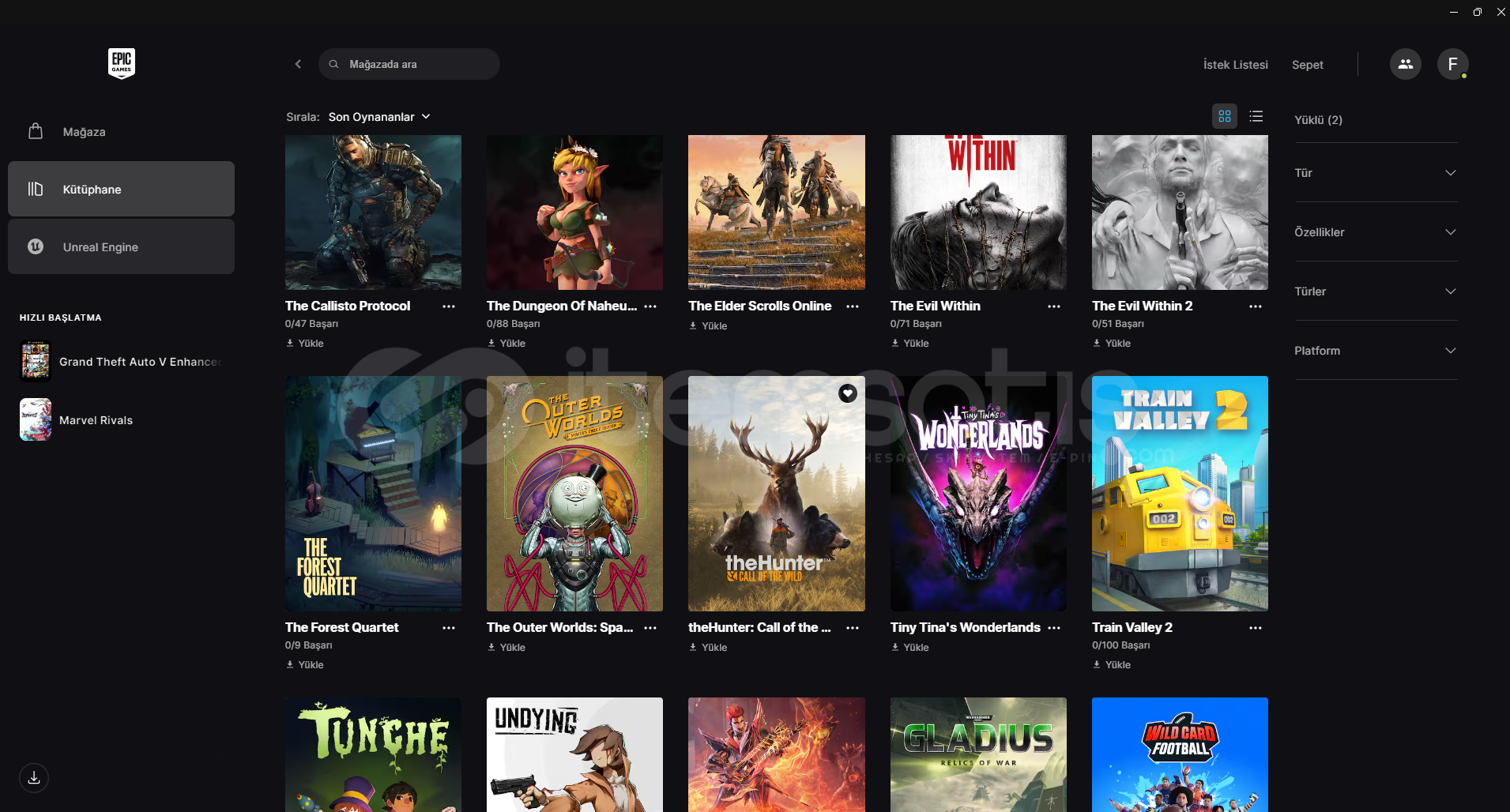Open the Tunche game cover
This screenshot has height=812, width=1510.
point(373,754)
